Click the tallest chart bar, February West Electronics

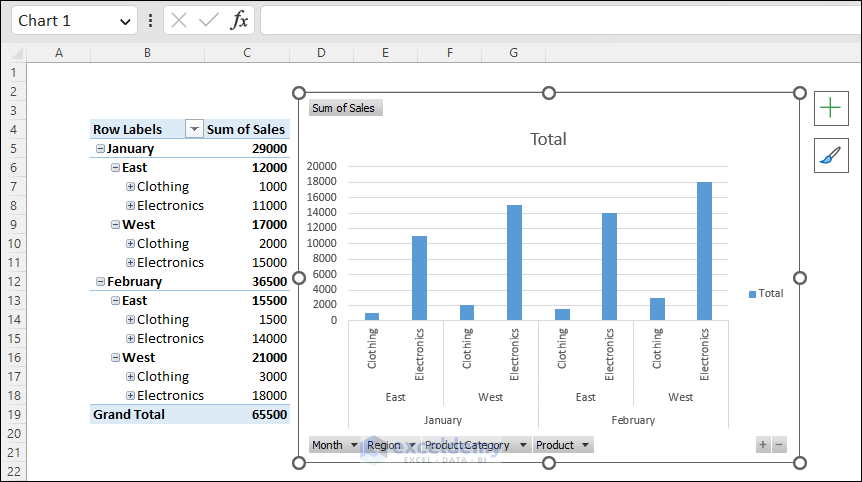pos(704,251)
